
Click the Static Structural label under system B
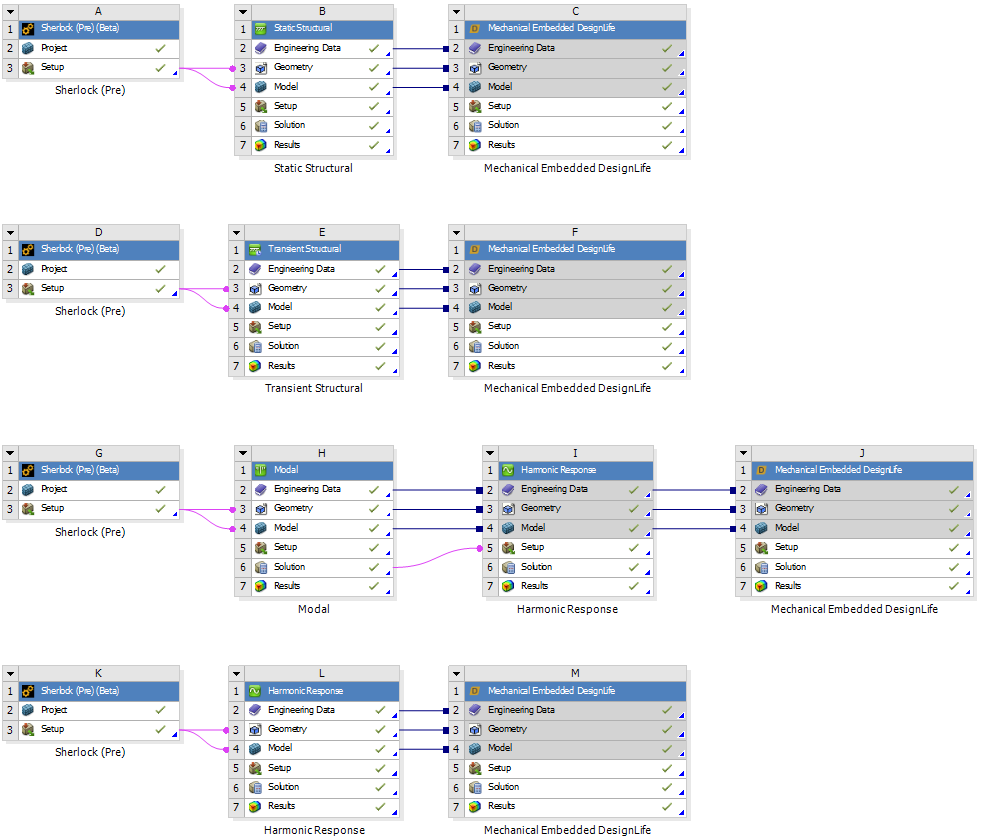point(313,168)
